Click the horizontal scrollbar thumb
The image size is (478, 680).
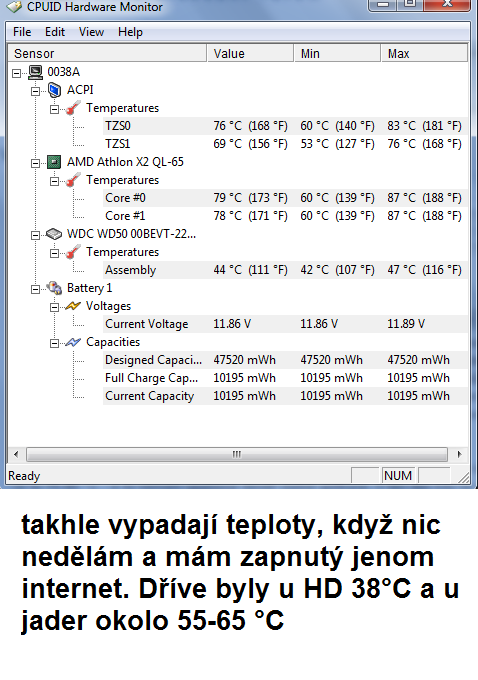tap(237, 454)
